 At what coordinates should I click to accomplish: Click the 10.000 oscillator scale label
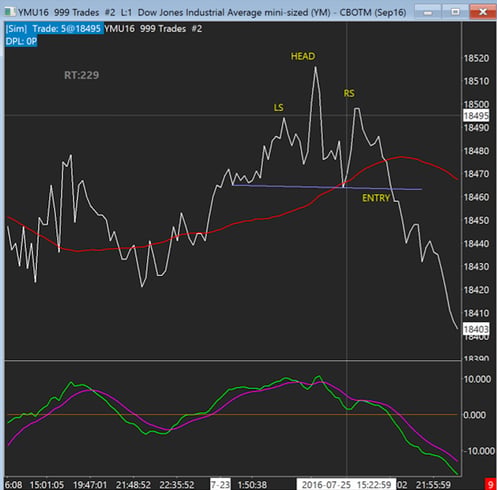477,379
